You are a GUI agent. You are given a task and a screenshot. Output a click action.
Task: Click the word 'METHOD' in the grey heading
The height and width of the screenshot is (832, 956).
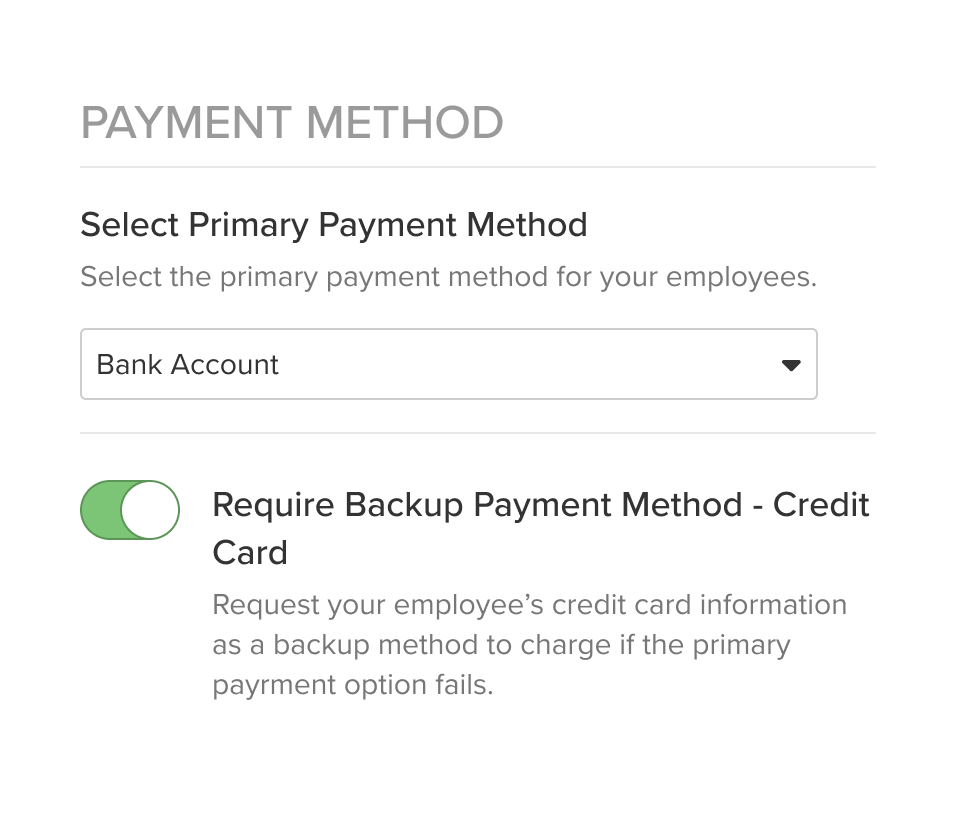[x=405, y=123]
